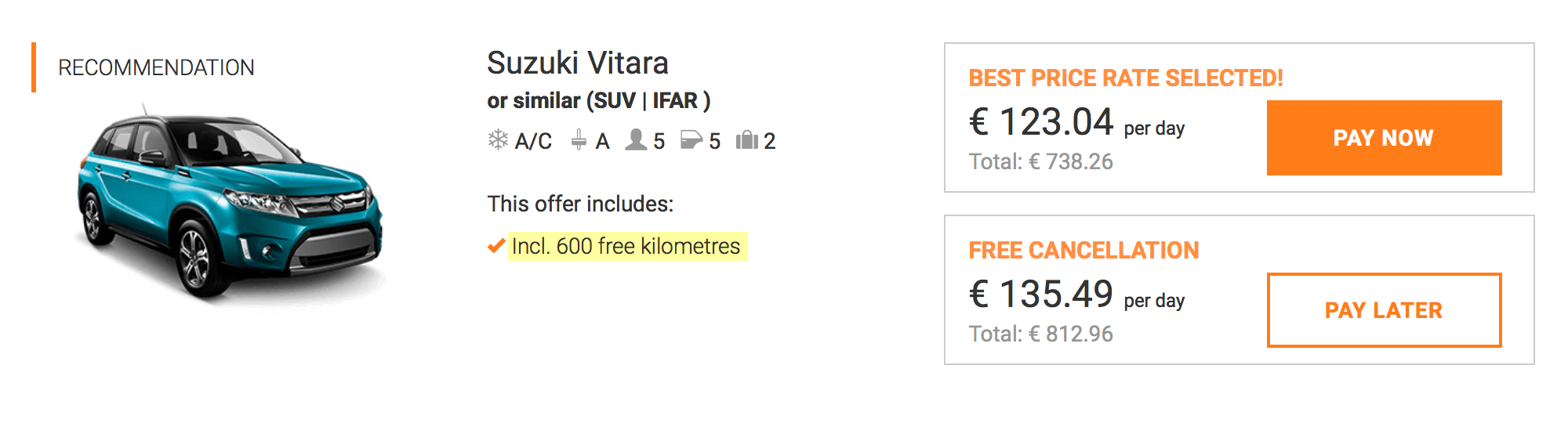Click the air conditioning snowflake icon
Image resolution: width=1568 pixels, height=423 pixels.
point(498,140)
